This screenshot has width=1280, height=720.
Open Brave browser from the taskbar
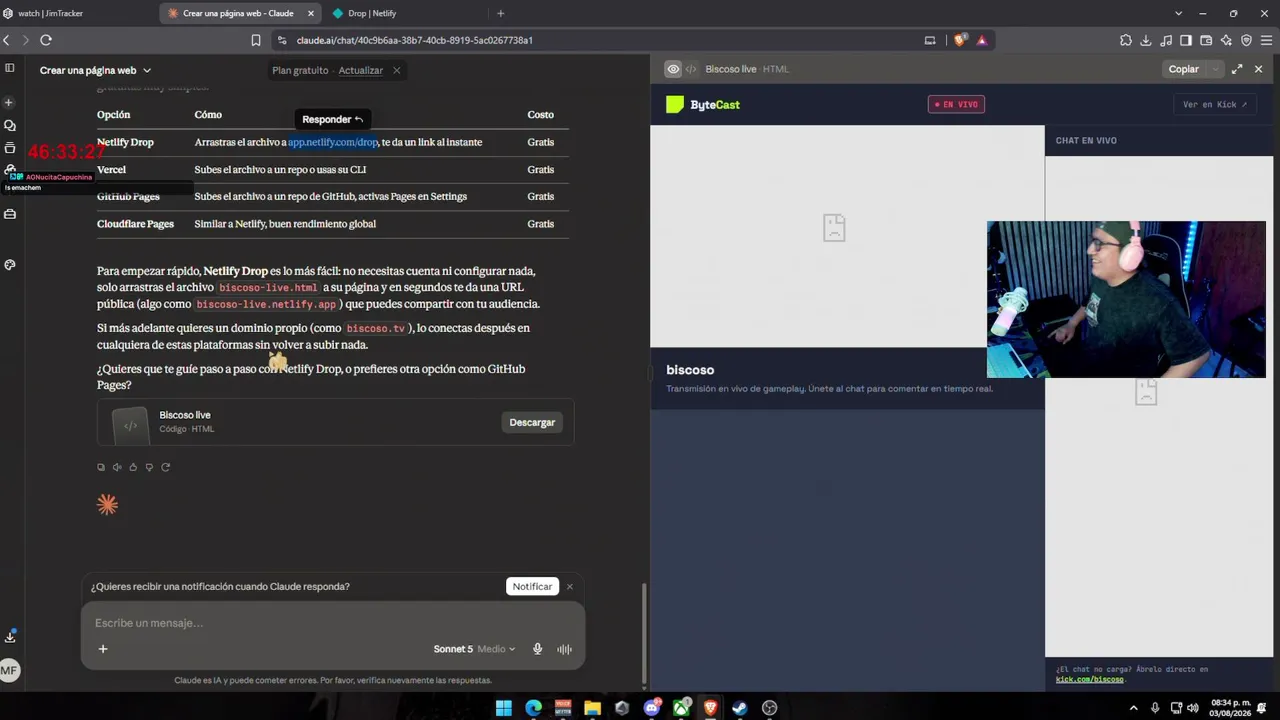(711, 708)
